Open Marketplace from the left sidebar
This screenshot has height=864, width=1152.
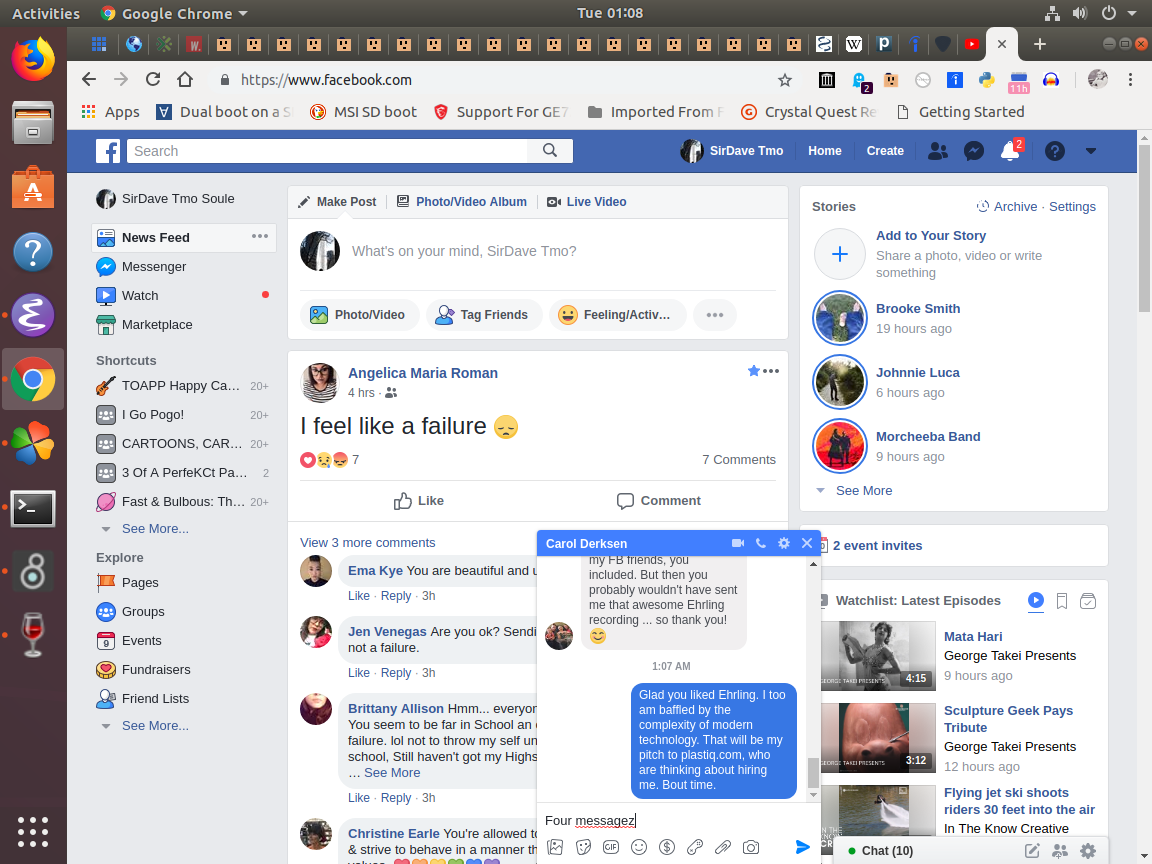tap(157, 324)
